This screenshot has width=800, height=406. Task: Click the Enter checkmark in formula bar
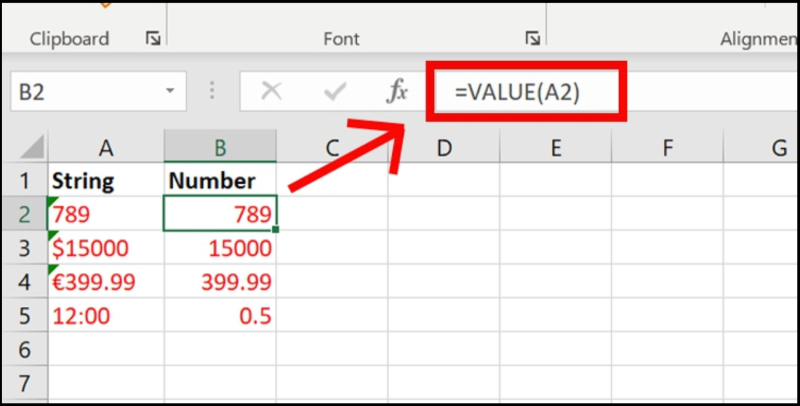pos(333,92)
